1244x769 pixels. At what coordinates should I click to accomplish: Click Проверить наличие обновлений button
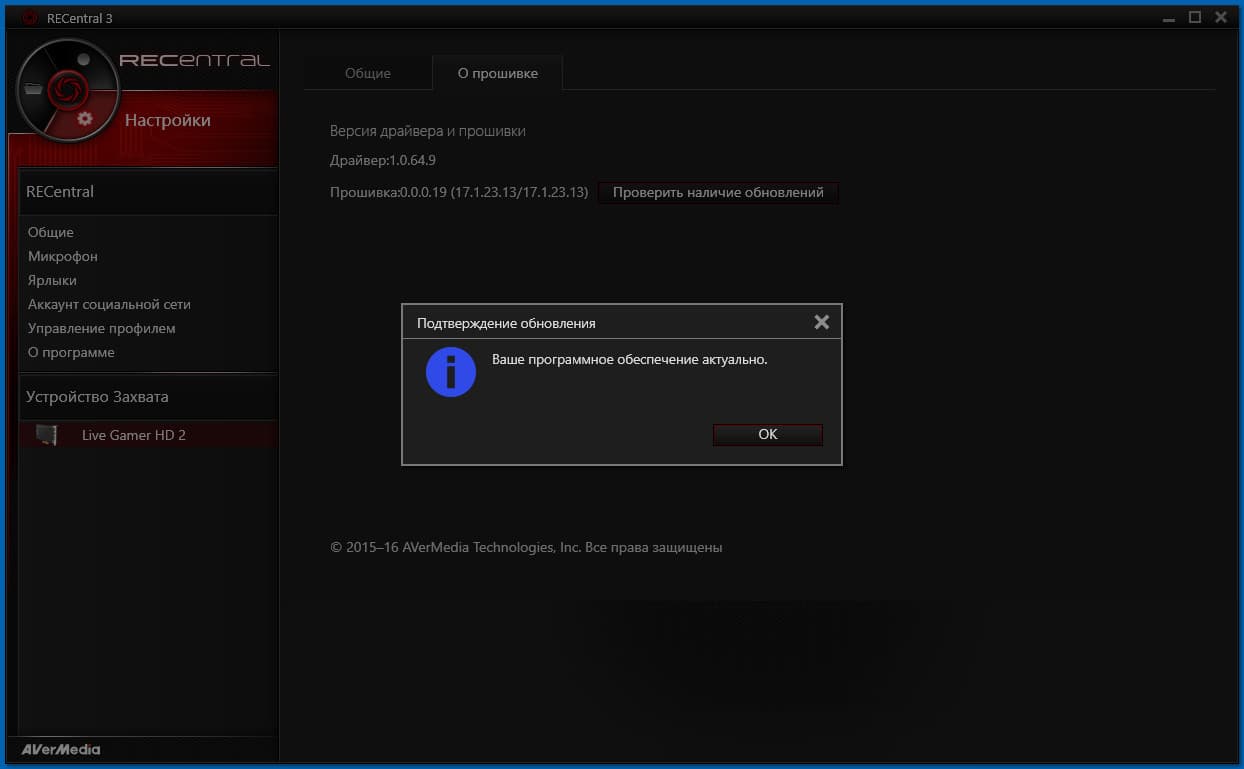pyautogui.click(x=718, y=192)
